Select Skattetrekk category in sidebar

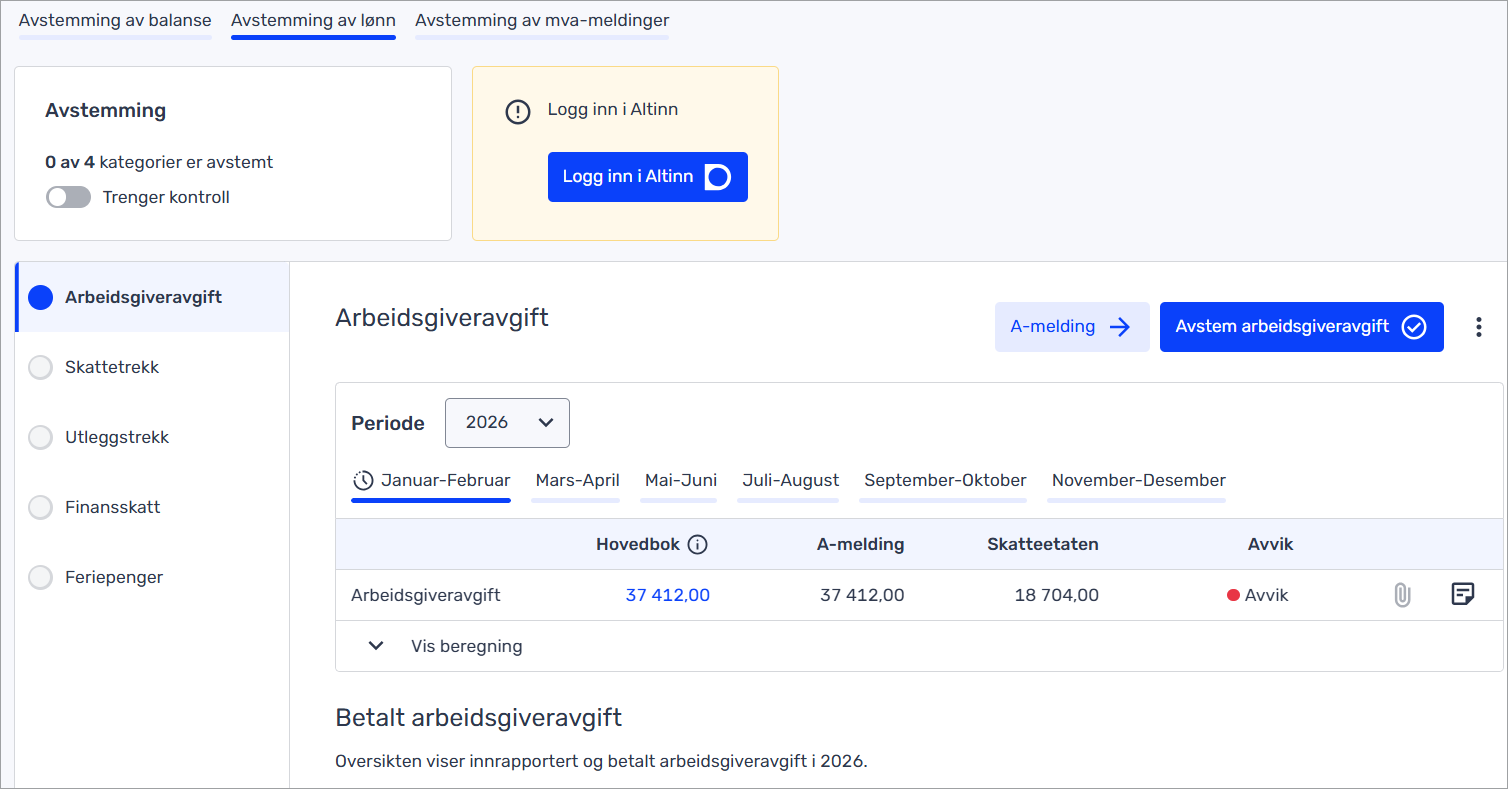(112, 367)
